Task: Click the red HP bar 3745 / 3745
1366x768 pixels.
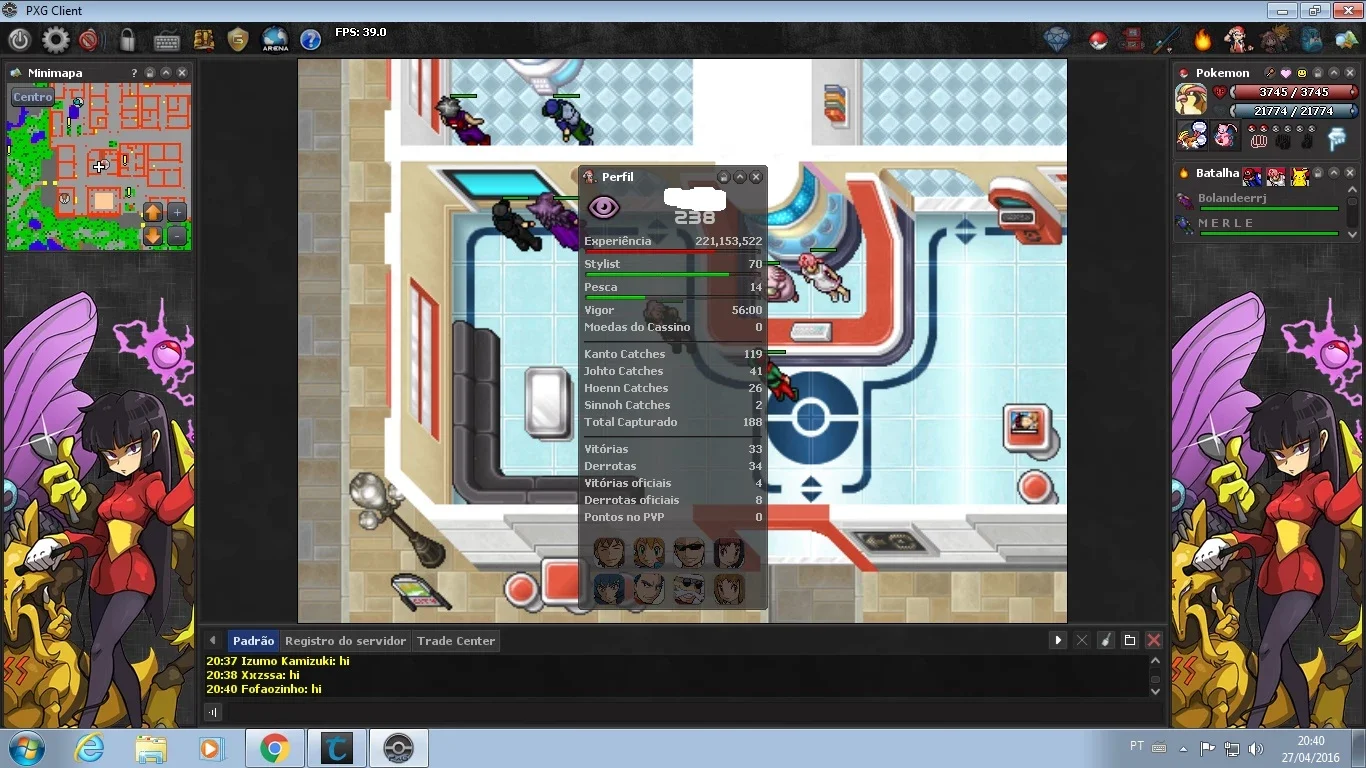Action: [x=1294, y=92]
